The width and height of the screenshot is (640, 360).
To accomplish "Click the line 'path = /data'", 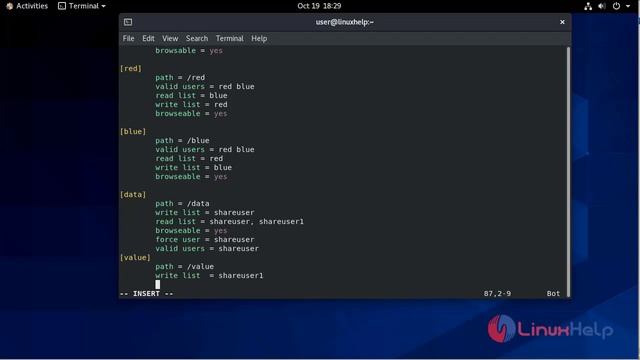I will 182,204.
